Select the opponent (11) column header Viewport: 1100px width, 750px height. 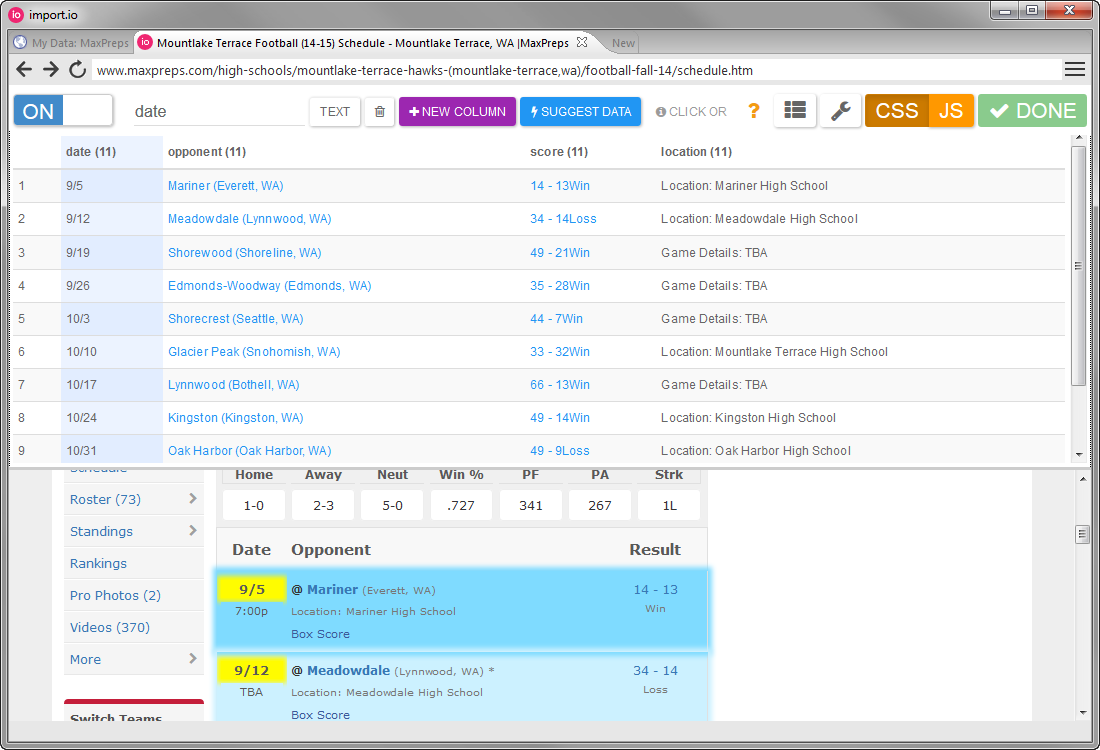pos(207,152)
